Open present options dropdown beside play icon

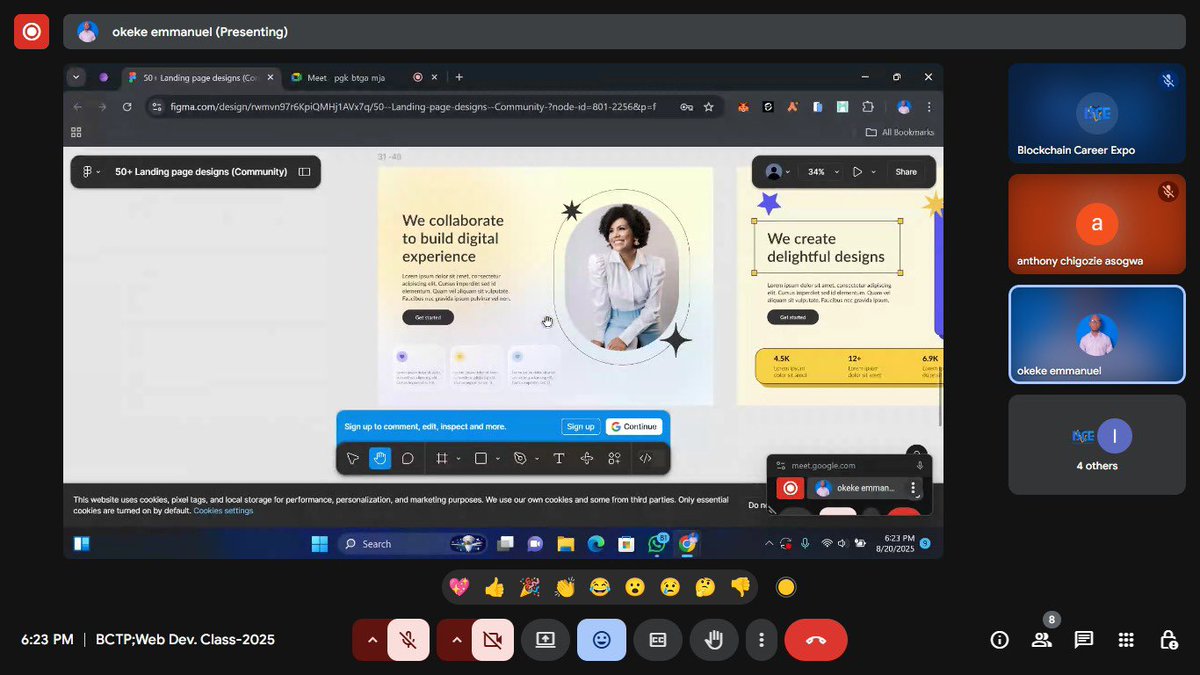pos(873,172)
